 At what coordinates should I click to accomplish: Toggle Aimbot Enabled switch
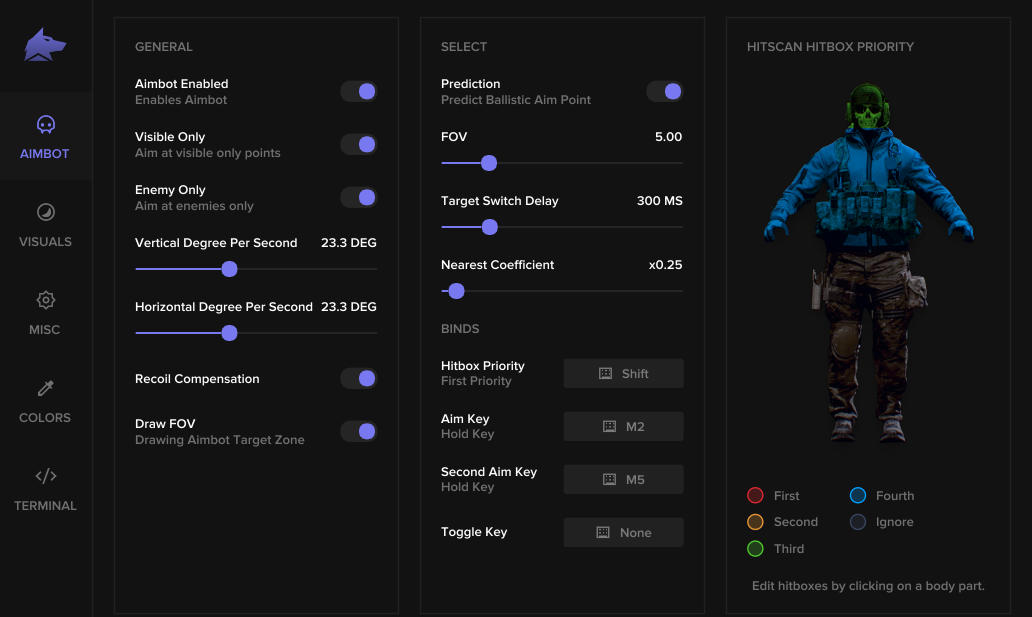click(359, 92)
